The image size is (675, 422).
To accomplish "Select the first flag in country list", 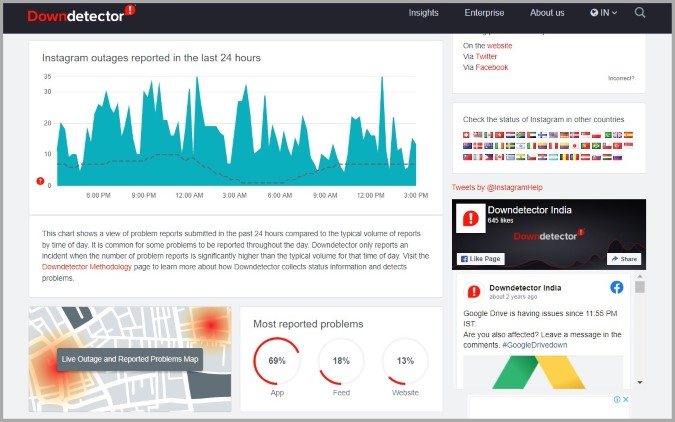I will (x=466, y=135).
